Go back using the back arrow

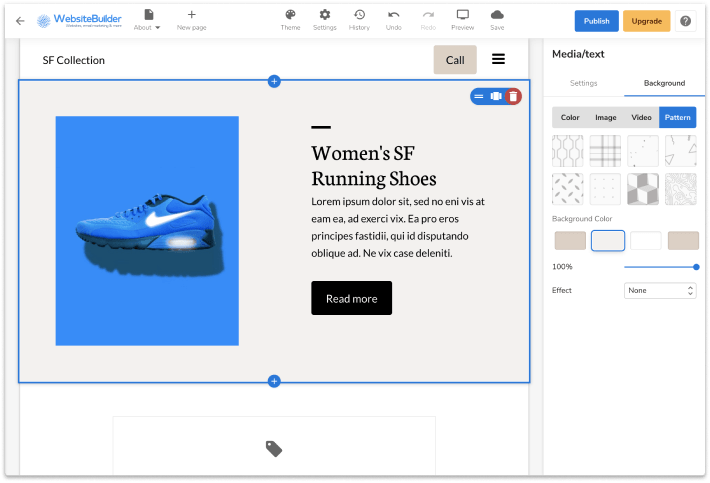tap(20, 21)
